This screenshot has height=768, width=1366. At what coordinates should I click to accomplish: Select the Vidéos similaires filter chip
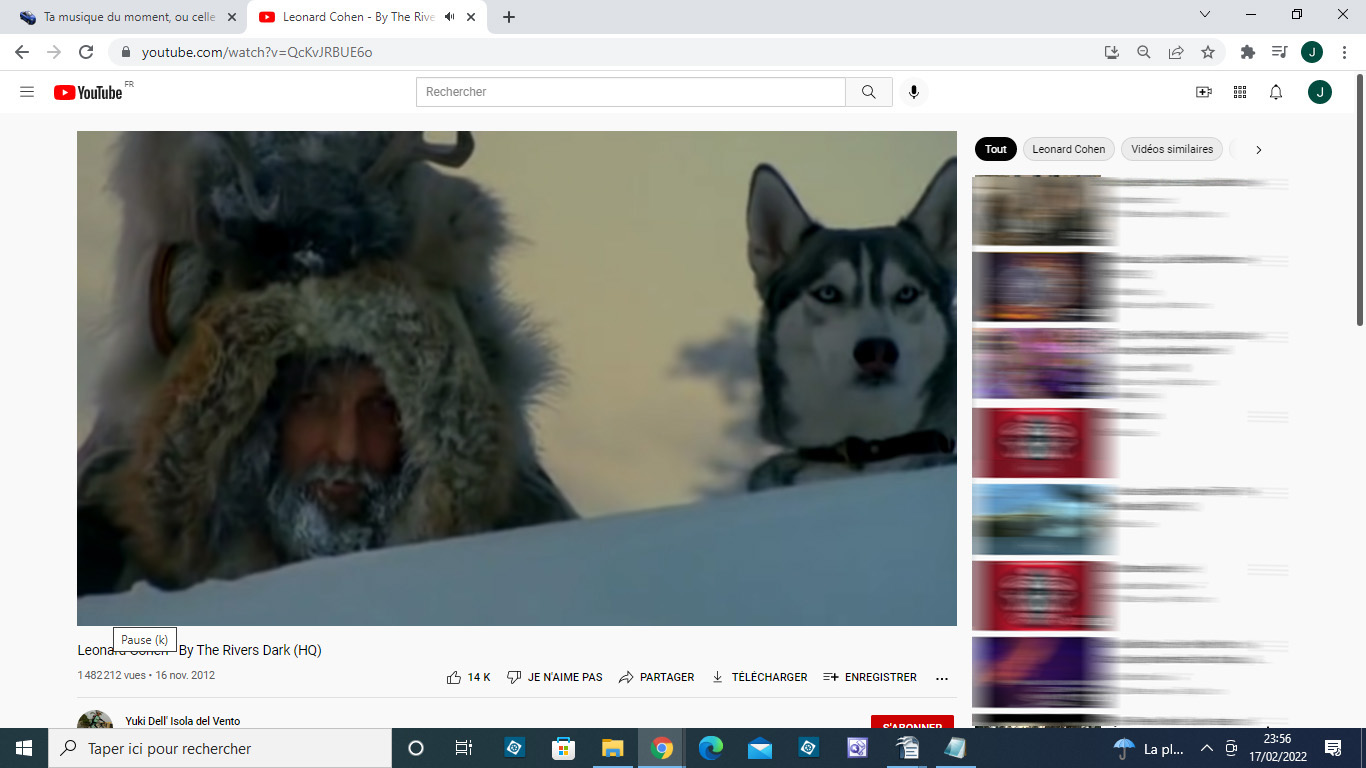click(1171, 149)
